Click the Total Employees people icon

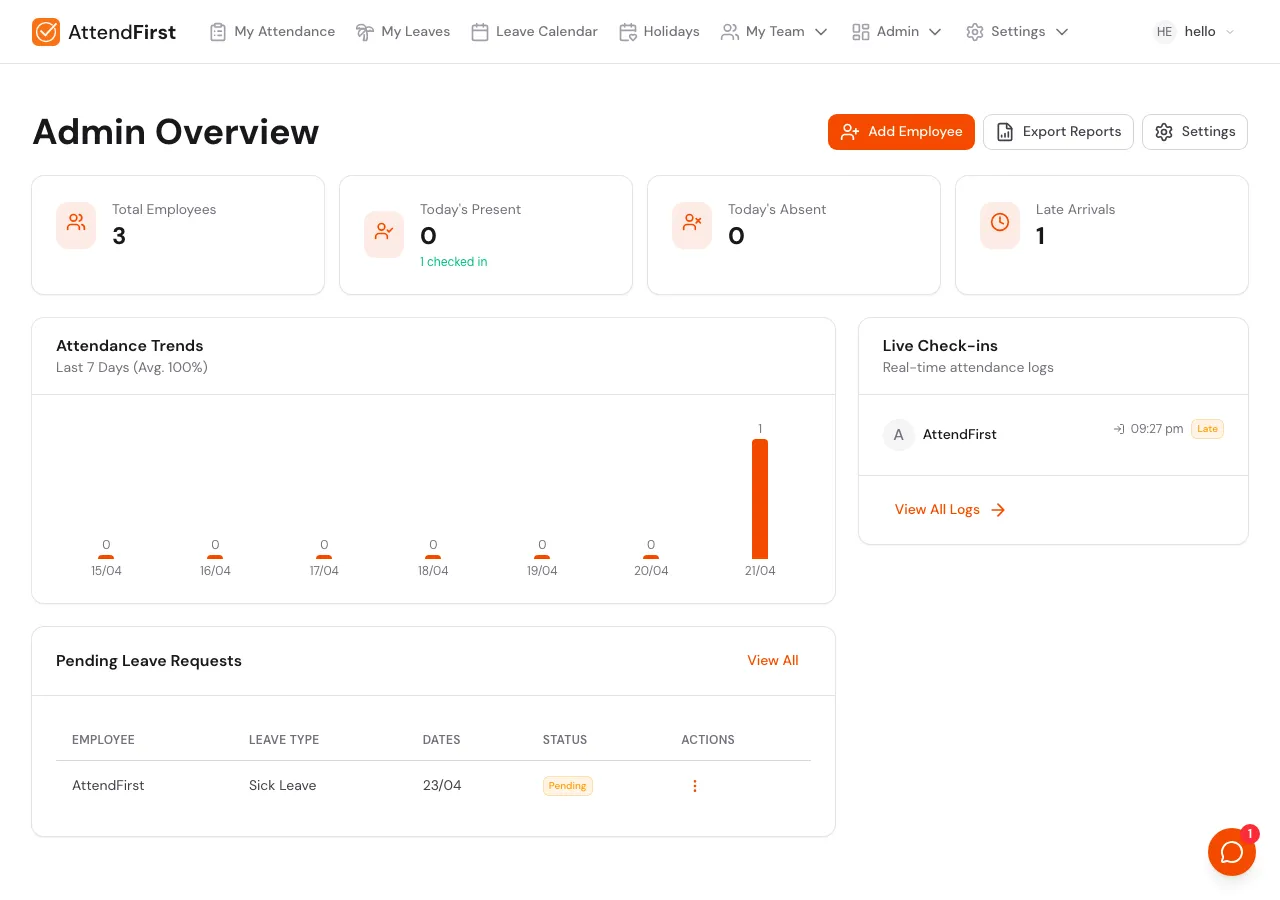(x=76, y=225)
